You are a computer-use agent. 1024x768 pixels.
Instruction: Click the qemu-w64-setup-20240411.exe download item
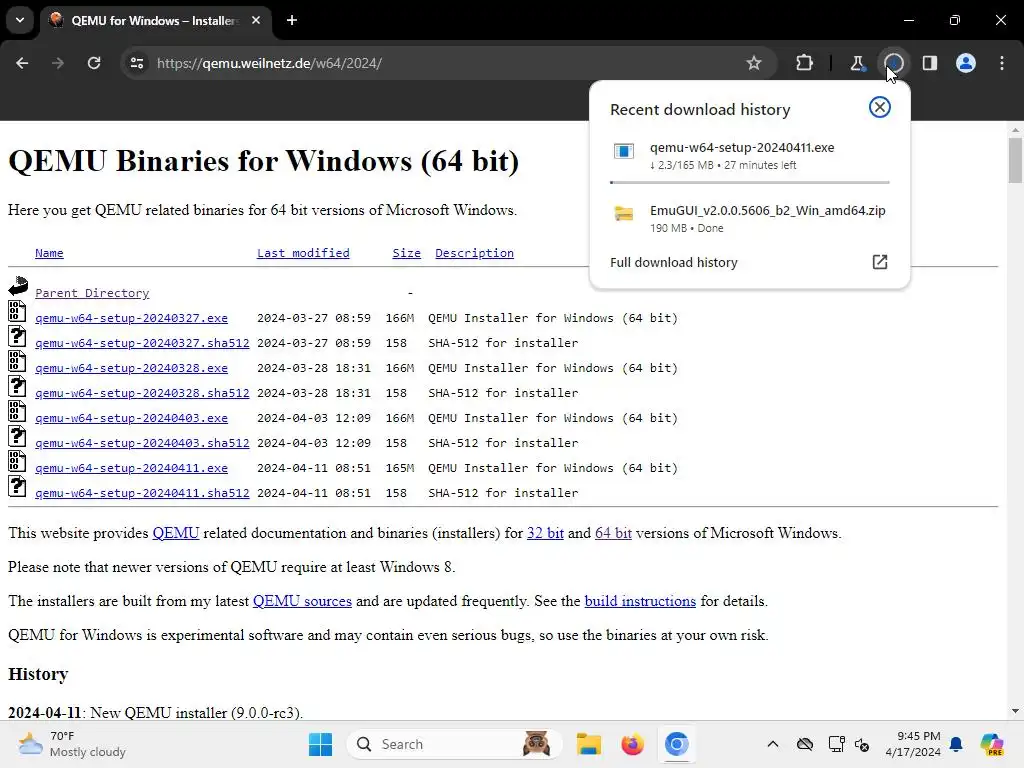749,156
